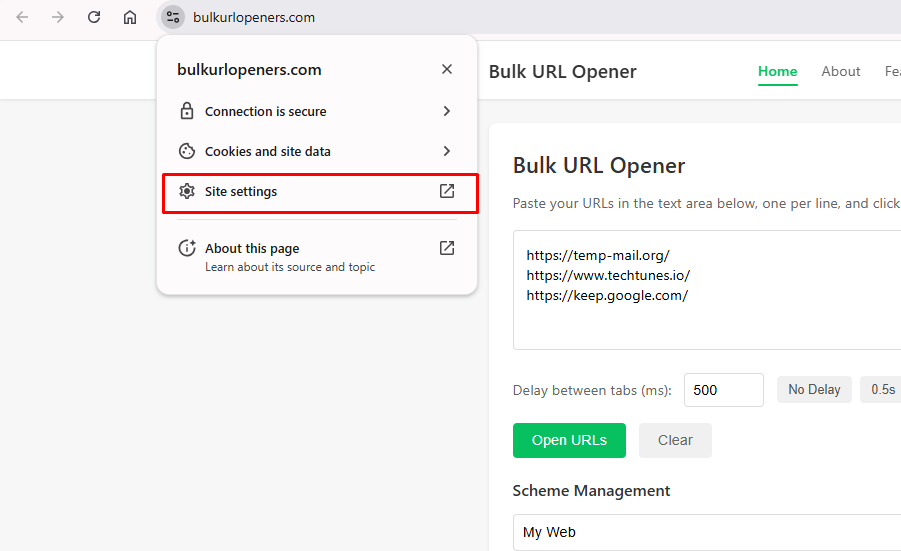
Task: Click About this page external link icon
Action: tap(446, 248)
